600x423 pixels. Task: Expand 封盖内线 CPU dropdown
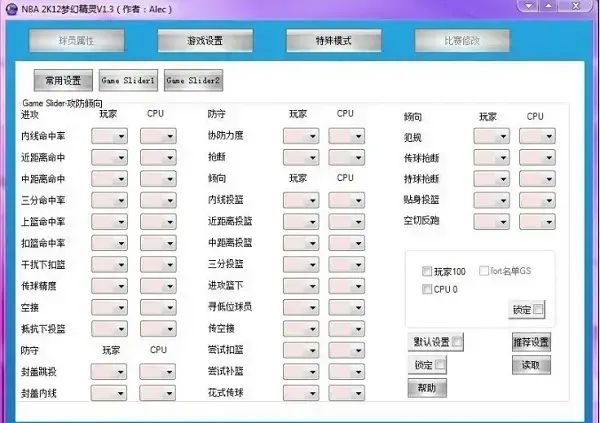coord(158,393)
